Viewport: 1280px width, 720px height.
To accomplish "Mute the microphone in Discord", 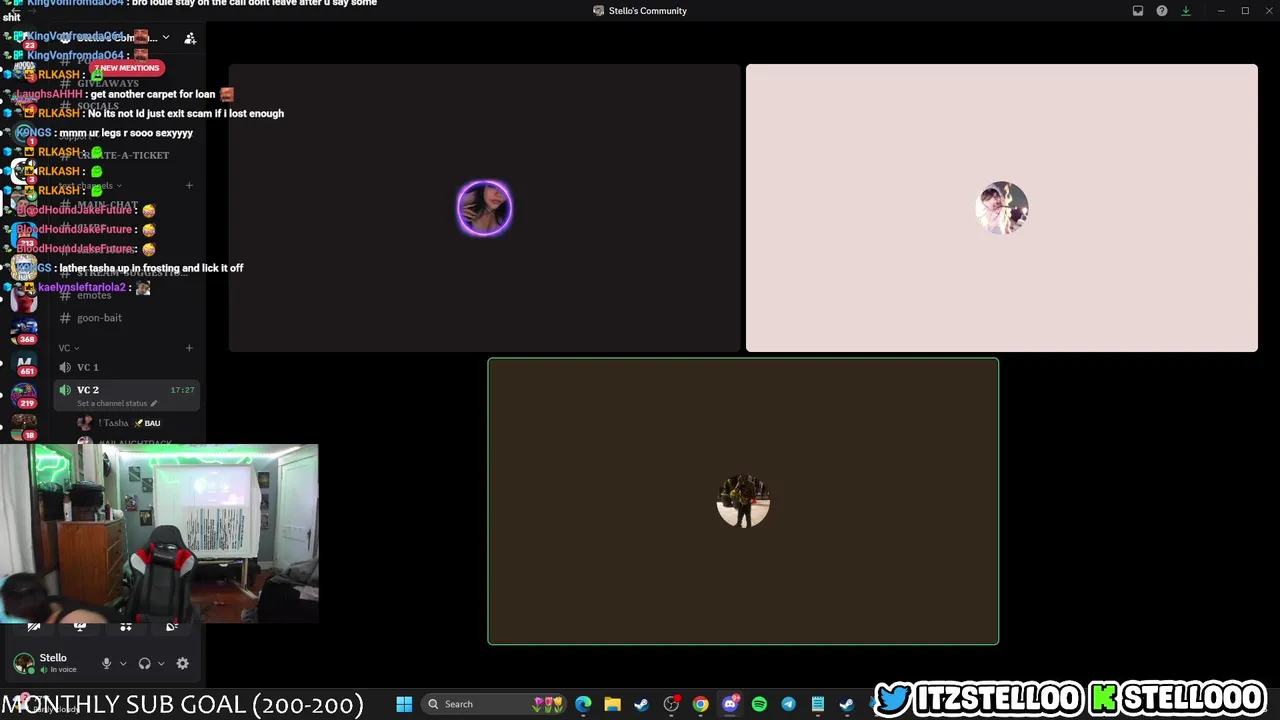I will tap(106, 663).
